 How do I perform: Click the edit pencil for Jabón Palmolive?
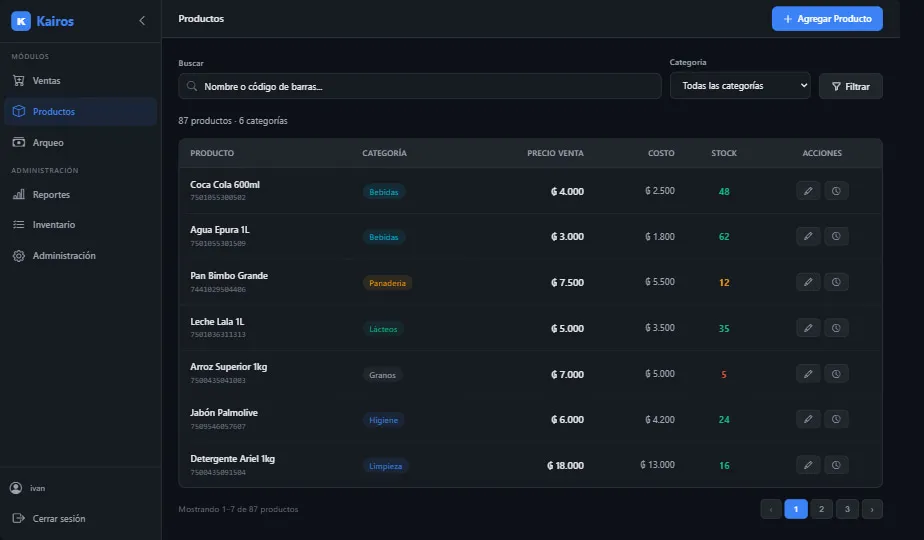click(808, 419)
